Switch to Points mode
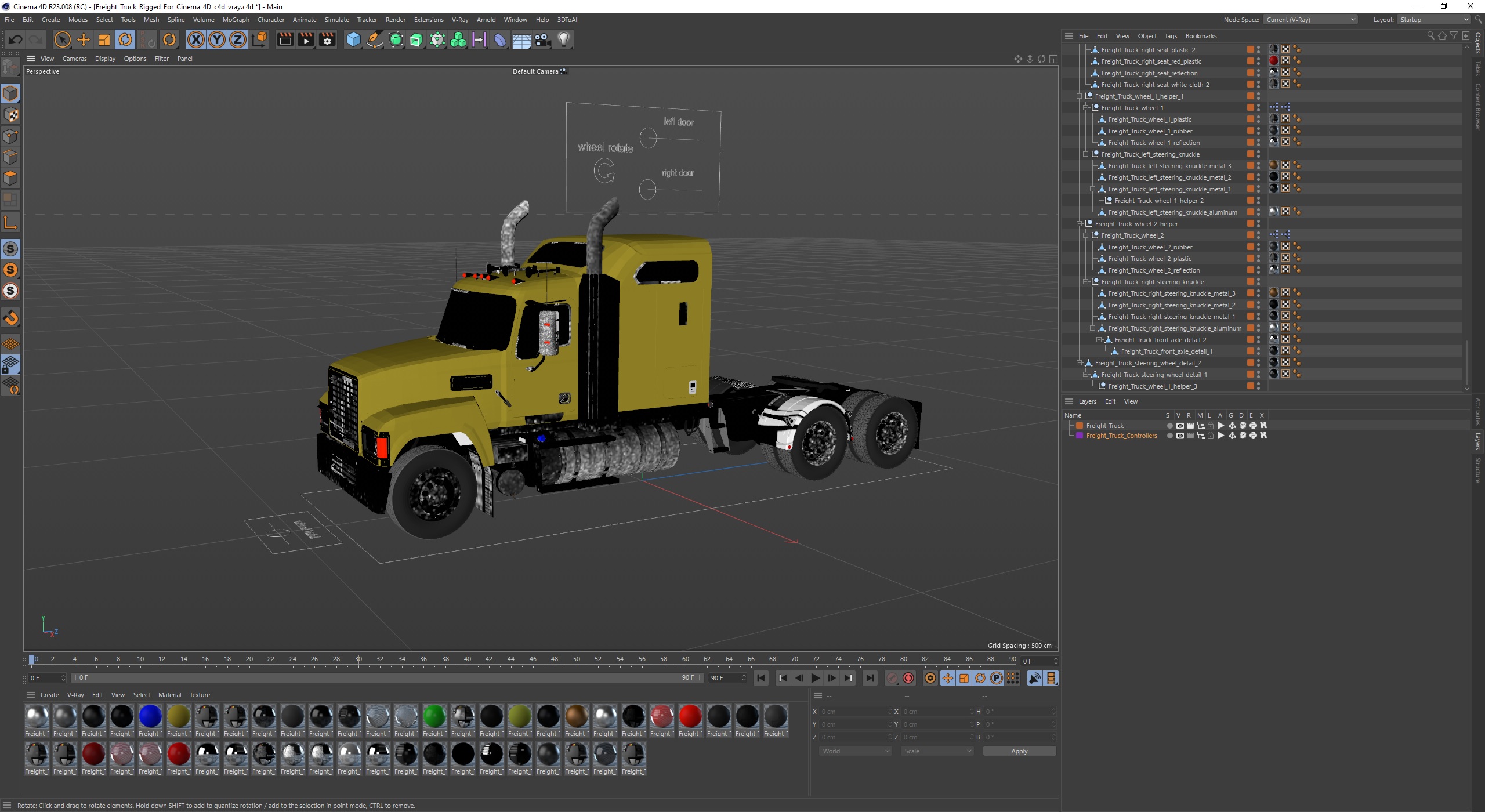The width and height of the screenshot is (1485, 812). pos(10,136)
